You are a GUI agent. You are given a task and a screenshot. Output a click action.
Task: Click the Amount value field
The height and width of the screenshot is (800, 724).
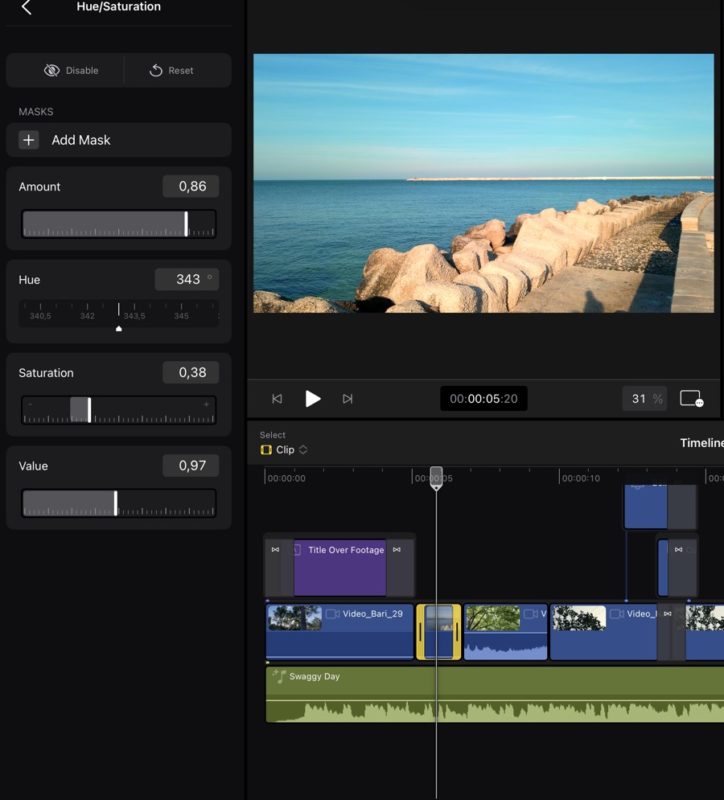pyautogui.click(x=190, y=187)
